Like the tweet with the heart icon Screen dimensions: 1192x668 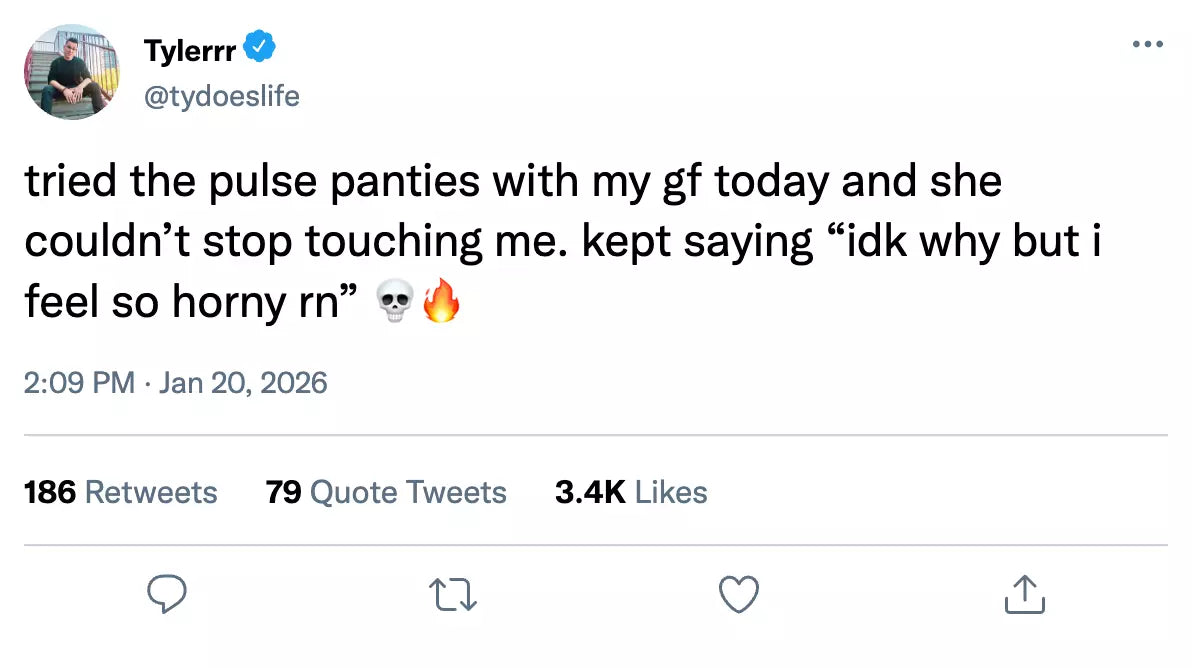click(x=739, y=595)
